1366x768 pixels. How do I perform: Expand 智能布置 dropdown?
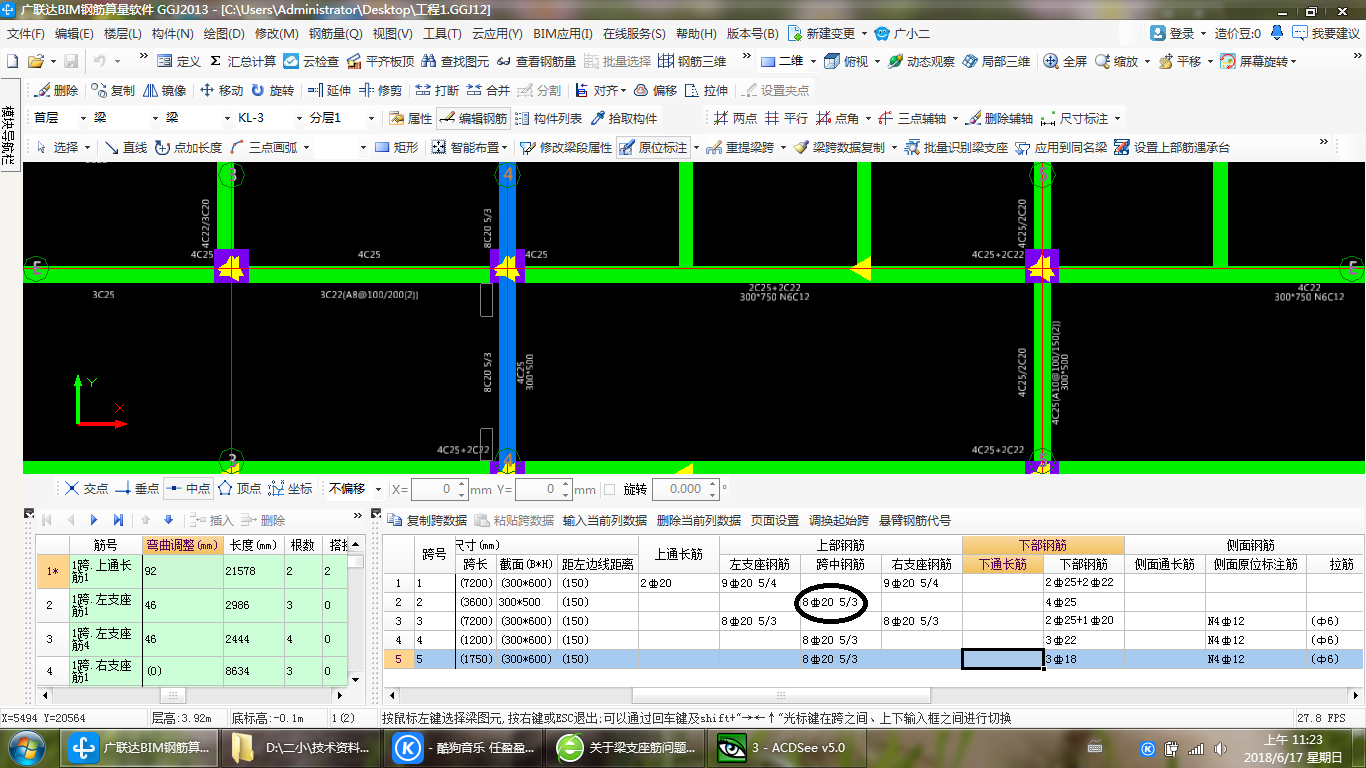(x=506, y=147)
